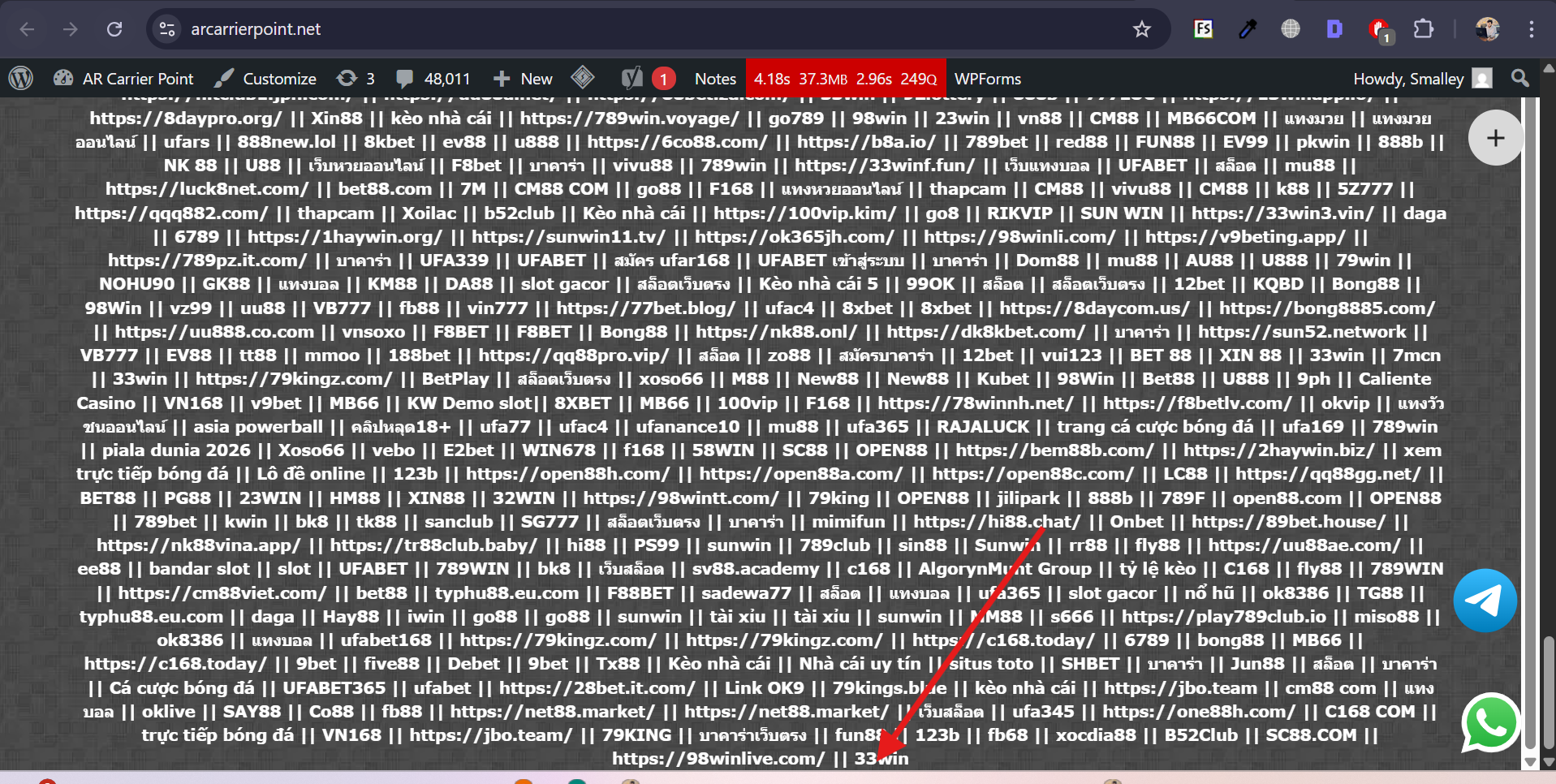The image size is (1556, 784).
Task: Open Notes in the admin bar
Action: (x=715, y=79)
